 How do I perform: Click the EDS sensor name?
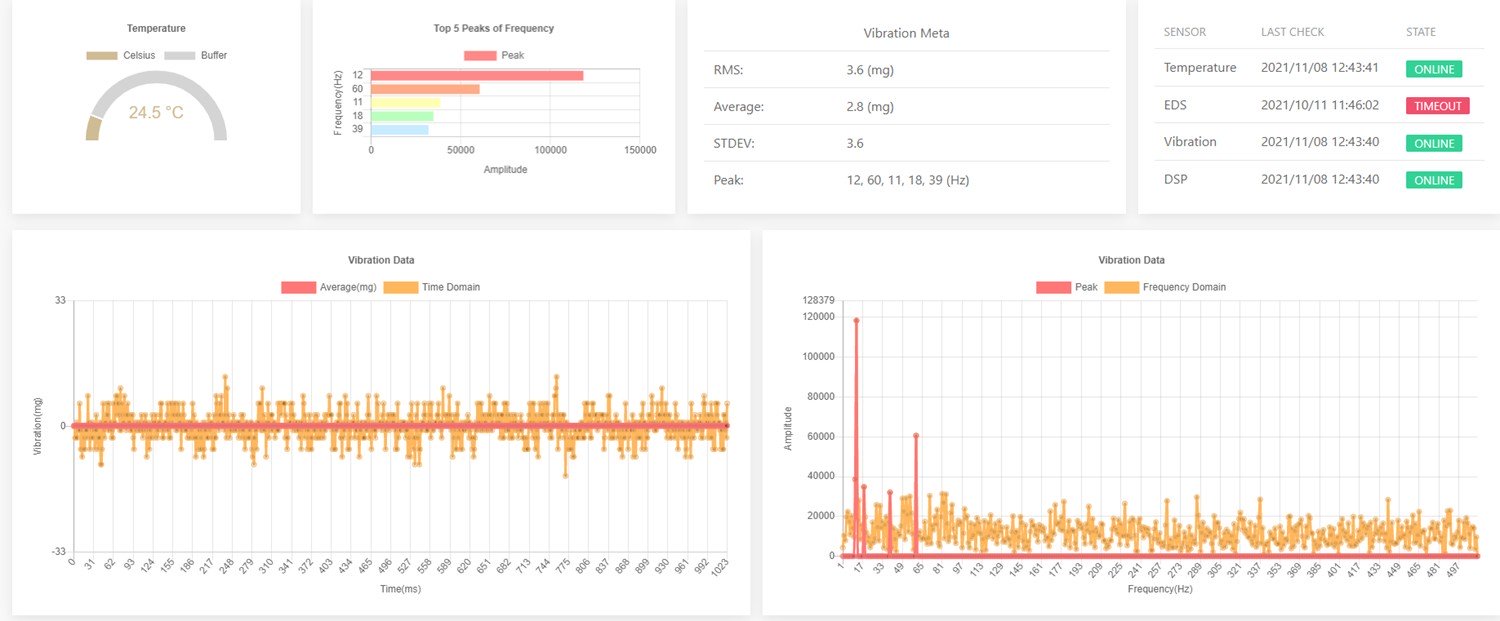1176,105
